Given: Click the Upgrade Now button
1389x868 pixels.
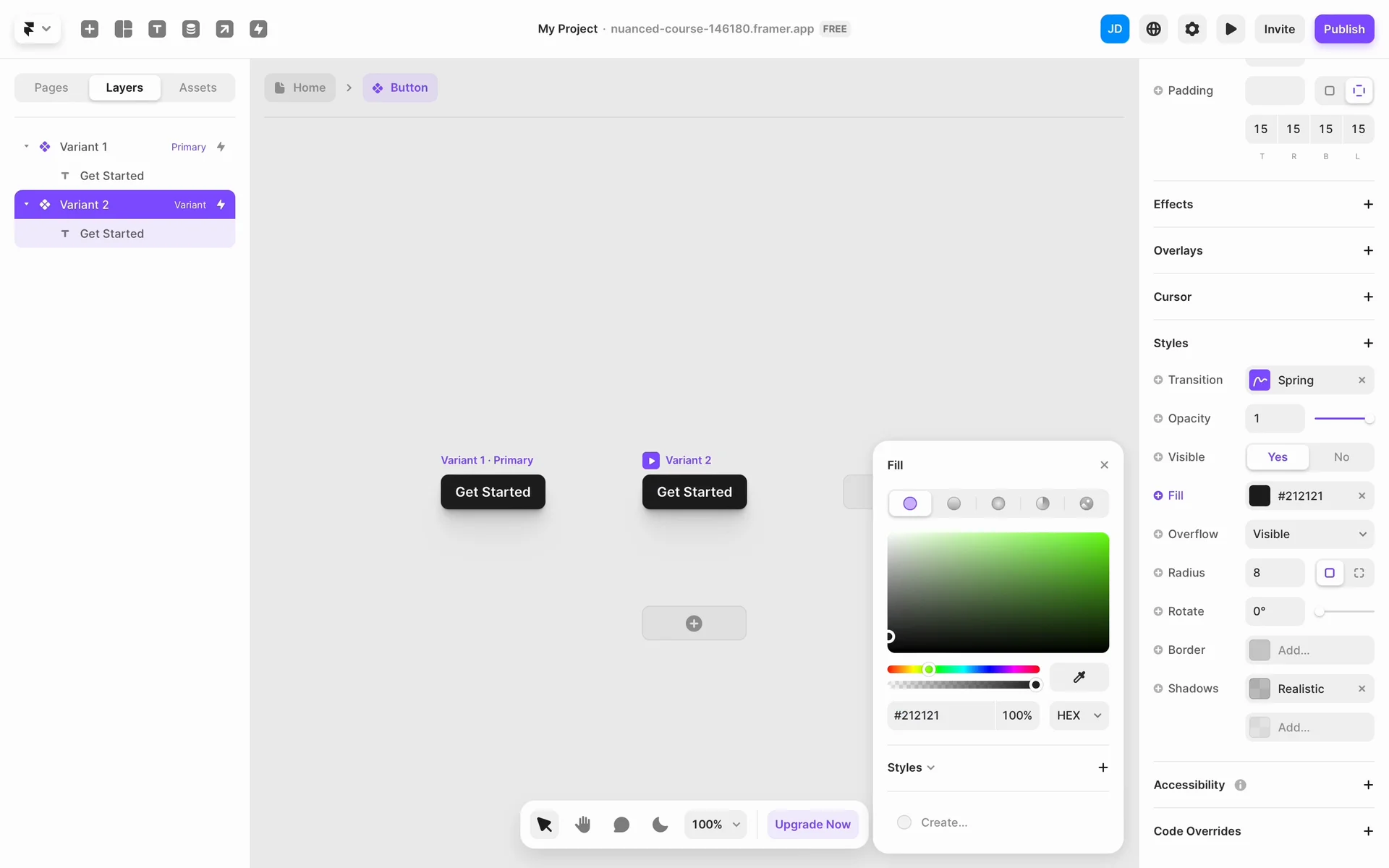Looking at the screenshot, I should tap(812, 825).
